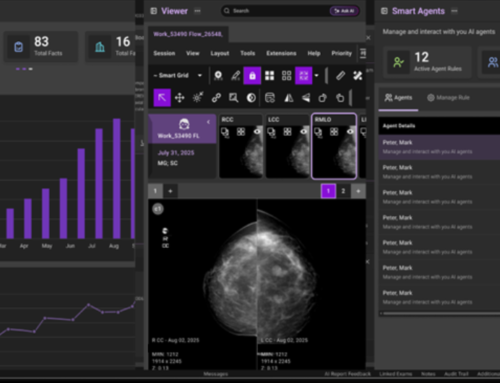Click the Smart Agents panel title icon
Image resolution: width=500 pixels, height=383 pixels.
coord(384,11)
